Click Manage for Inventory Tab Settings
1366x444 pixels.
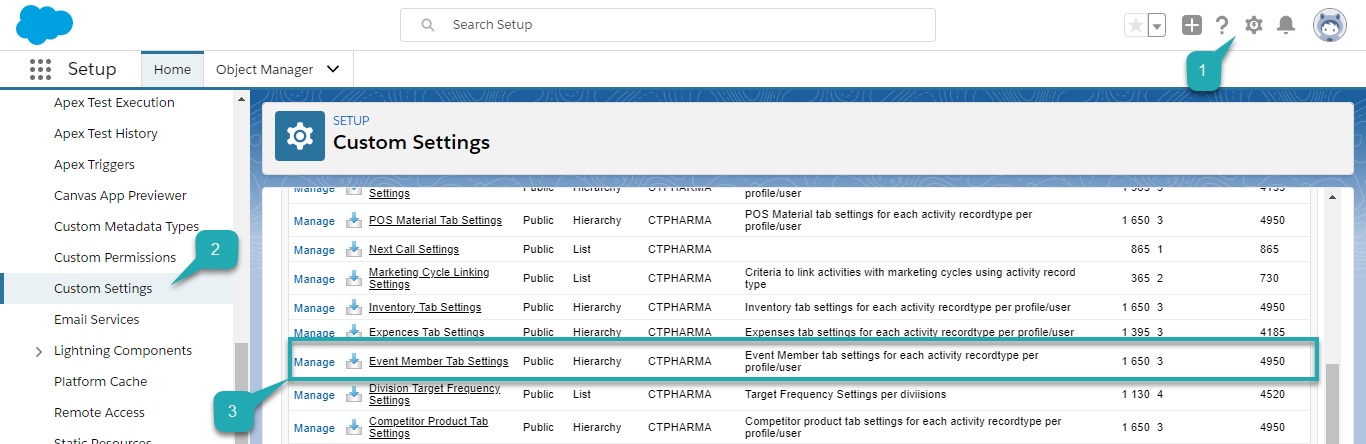314,308
